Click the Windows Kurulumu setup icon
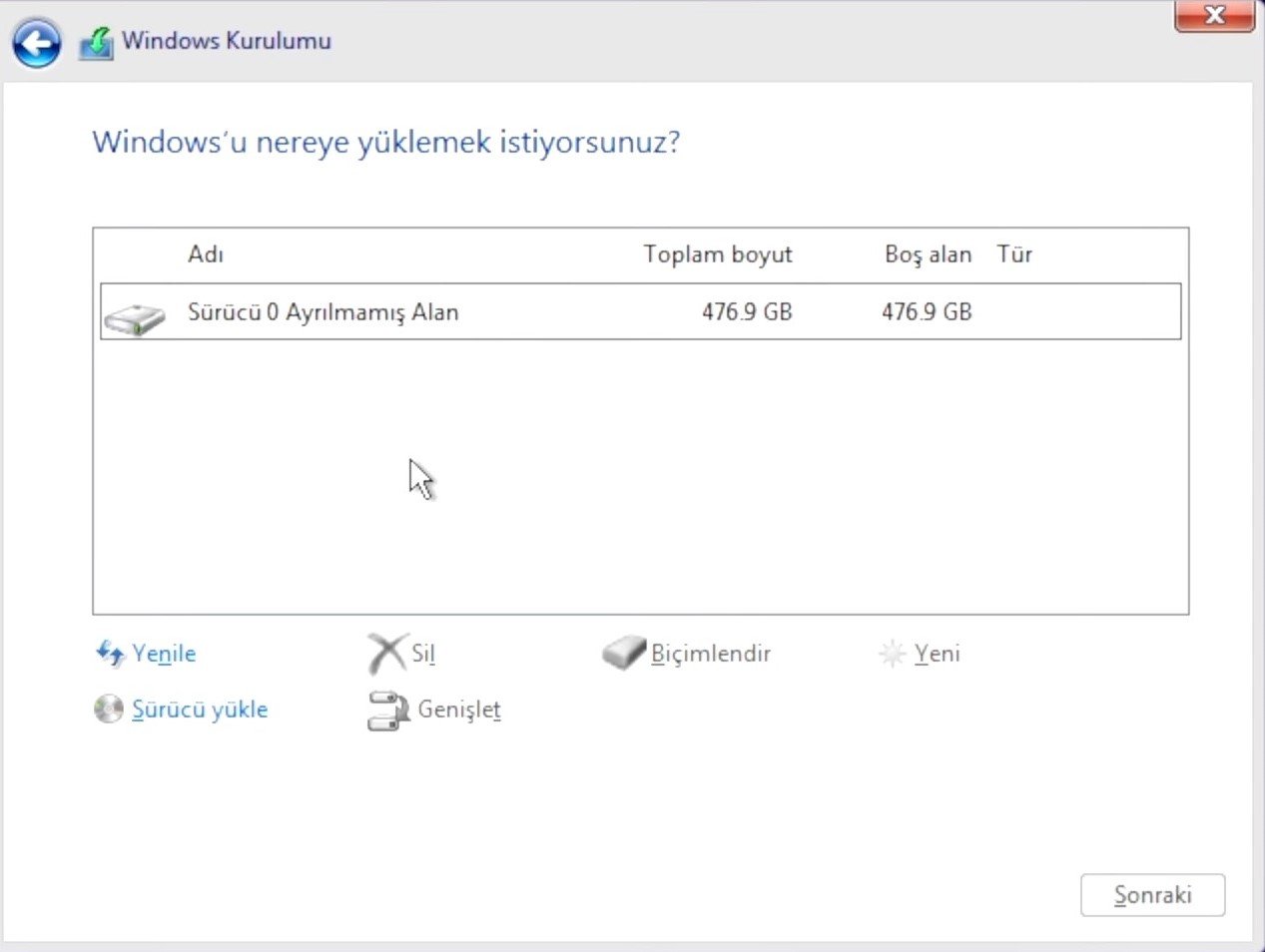This screenshot has height=952, width=1265. pyautogui.click(x=96, y=43)
